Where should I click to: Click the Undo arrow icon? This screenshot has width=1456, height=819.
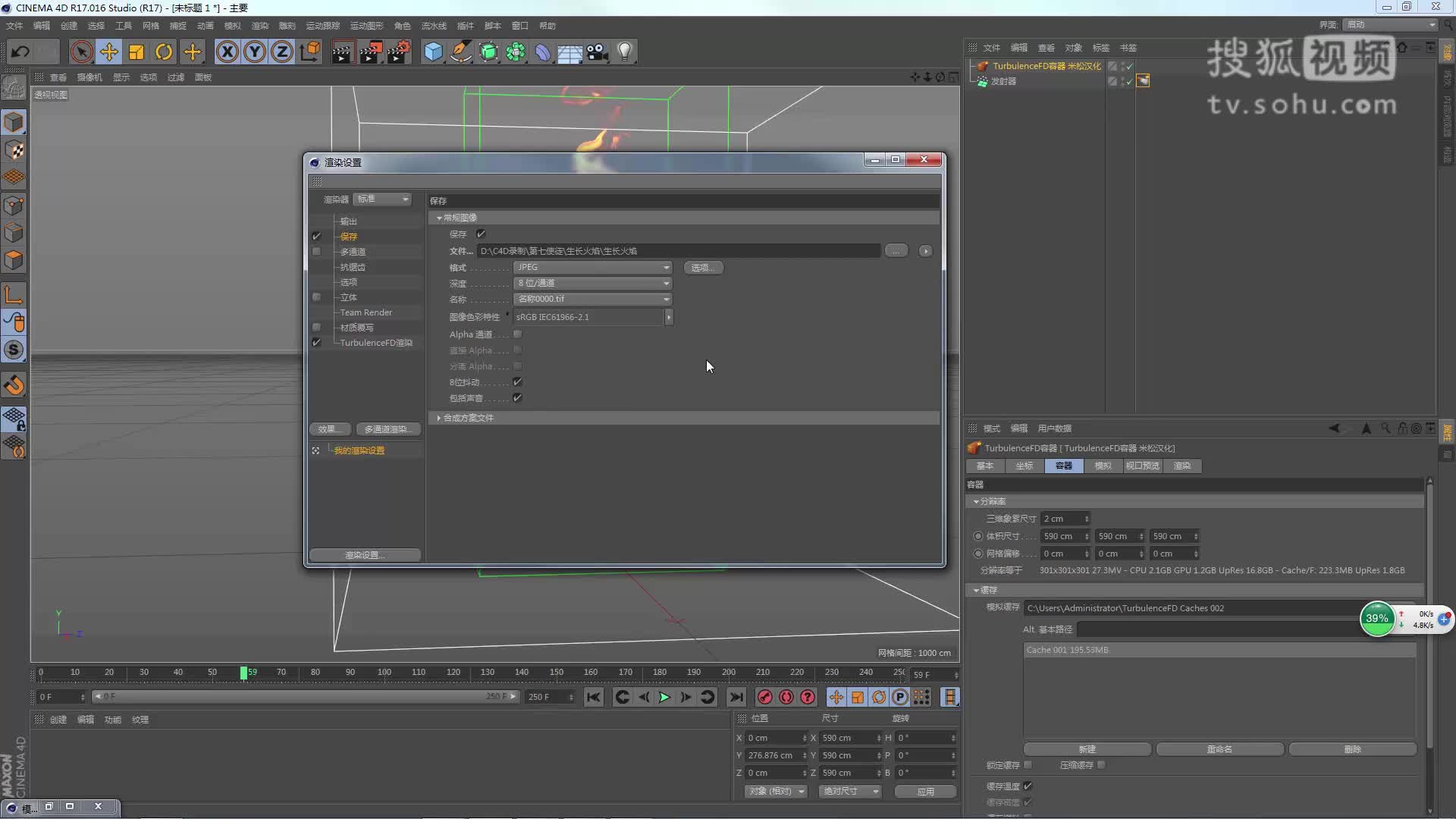pyautogui.click(x=20, y=52)
